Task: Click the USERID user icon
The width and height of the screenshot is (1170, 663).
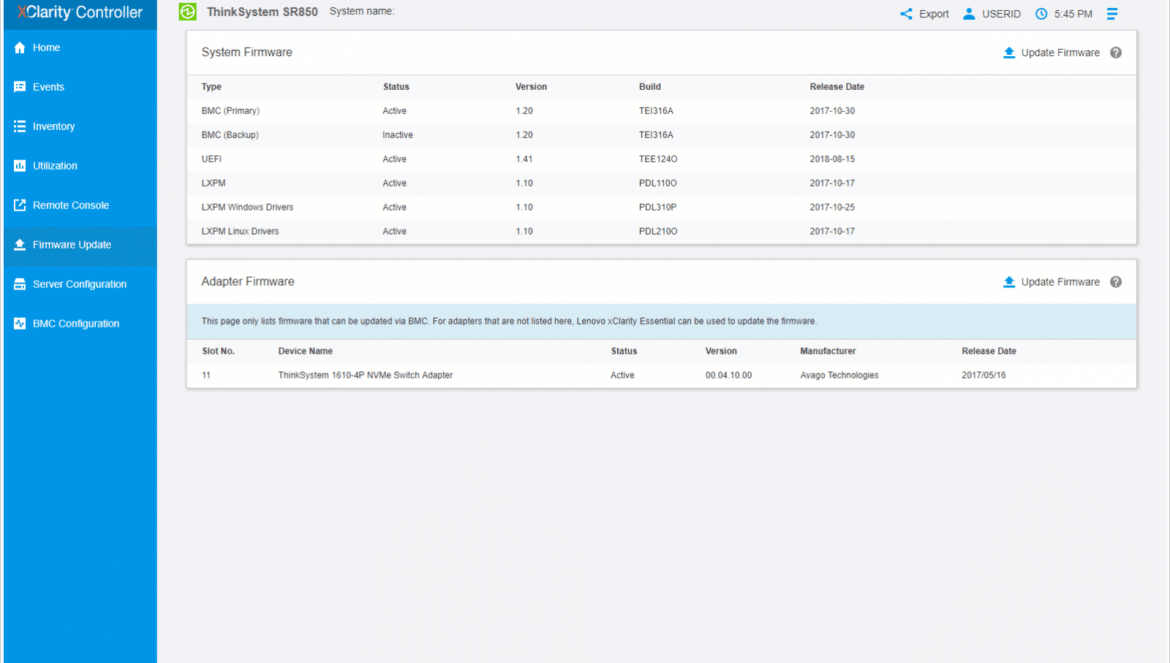Action: pyautogui.click(x=969, y=14)
